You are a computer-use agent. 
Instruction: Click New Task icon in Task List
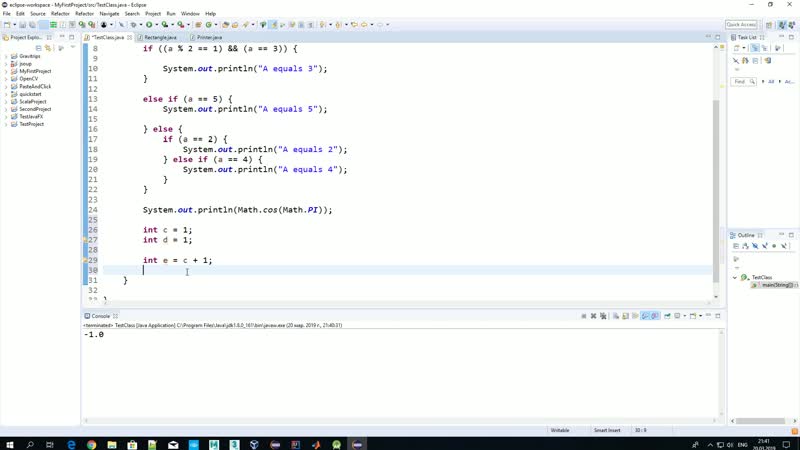coord(737,48)
